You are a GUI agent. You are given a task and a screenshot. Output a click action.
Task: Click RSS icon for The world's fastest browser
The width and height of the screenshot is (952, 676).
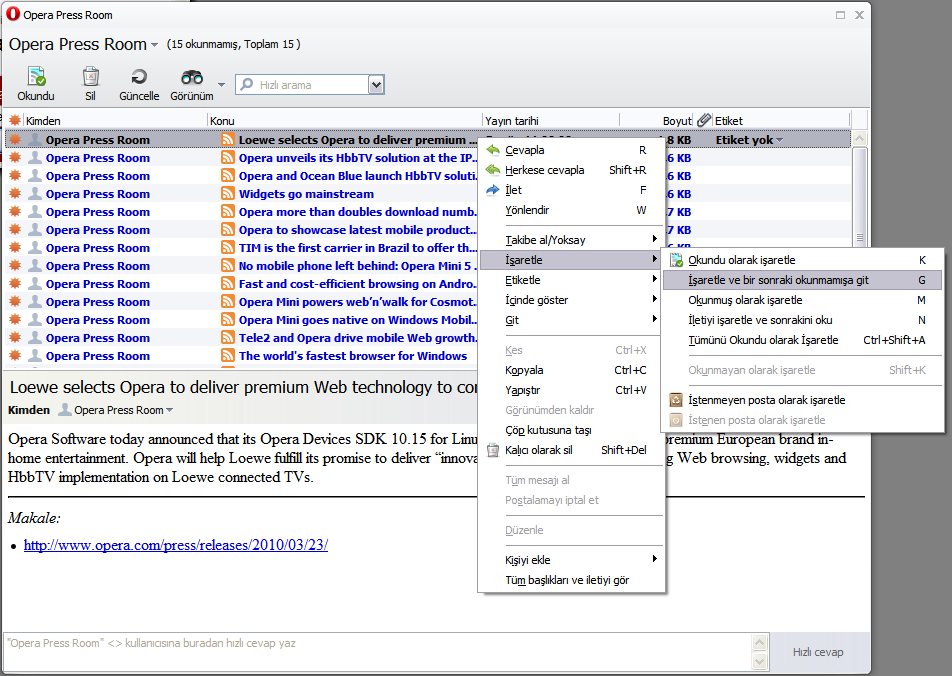point(228,356)
